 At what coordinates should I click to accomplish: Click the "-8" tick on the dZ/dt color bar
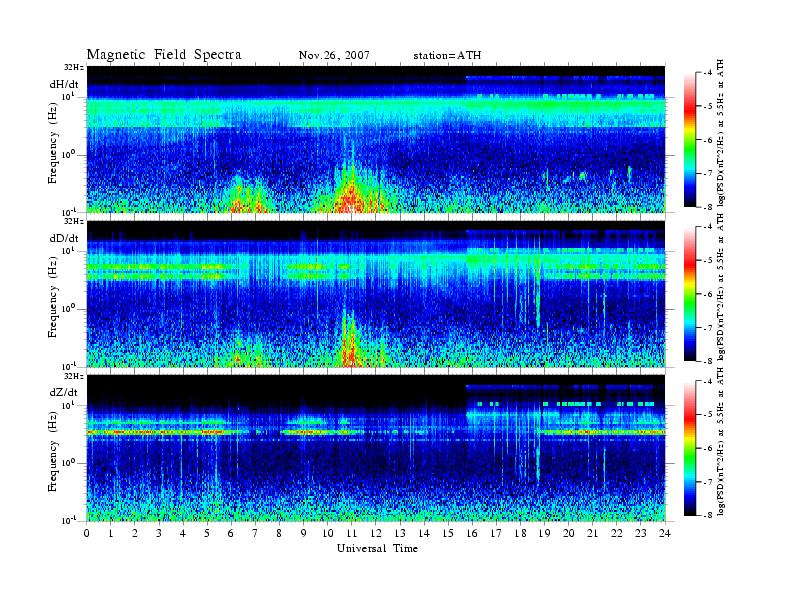coord(709,516)
